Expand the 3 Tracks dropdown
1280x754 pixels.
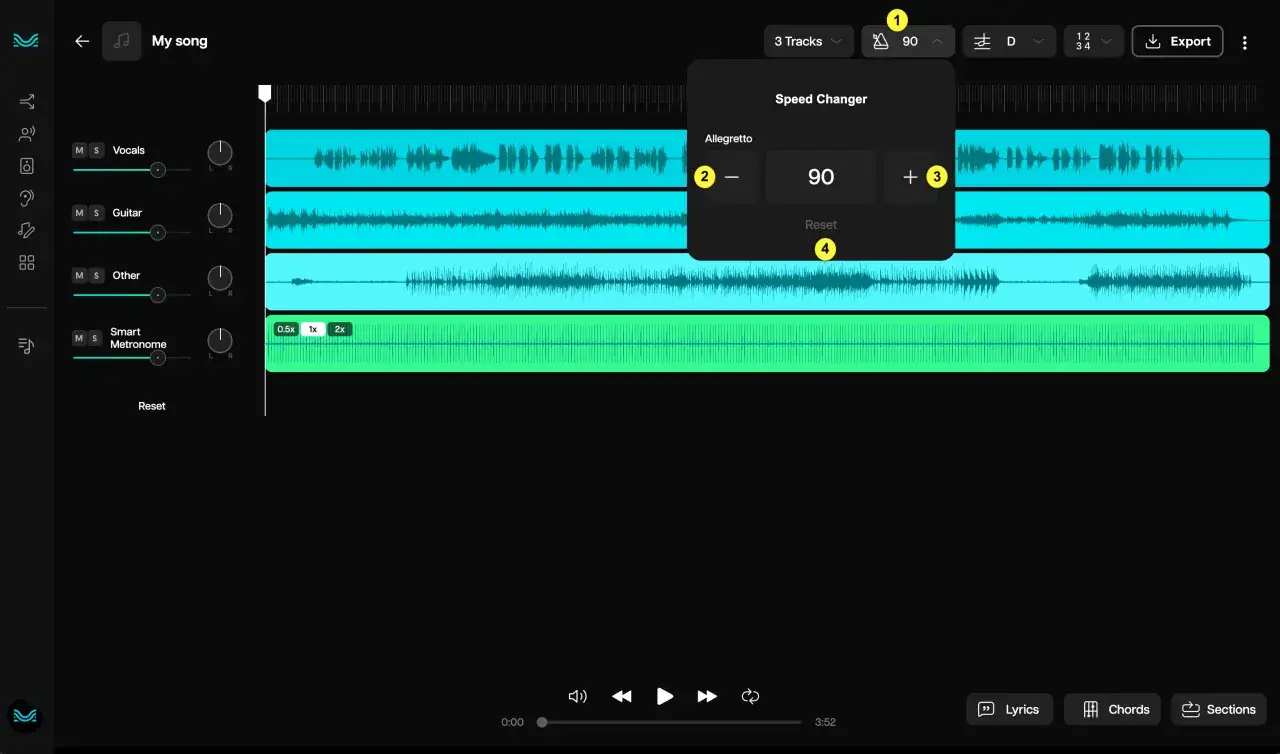808,41
